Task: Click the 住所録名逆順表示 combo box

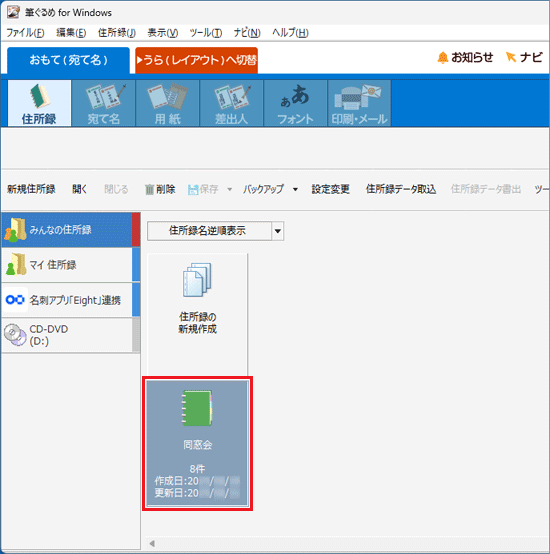Action: 215,231
